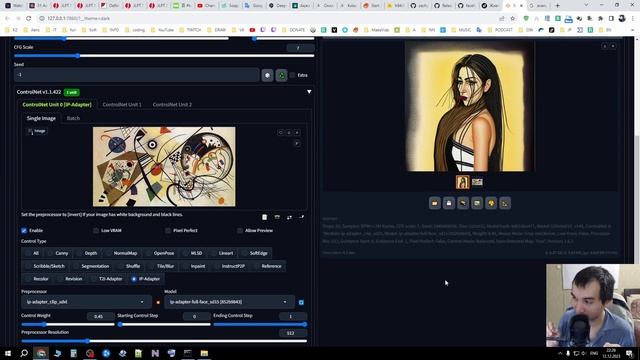Select Depth control type
The image size is (640, 360).
87,253
